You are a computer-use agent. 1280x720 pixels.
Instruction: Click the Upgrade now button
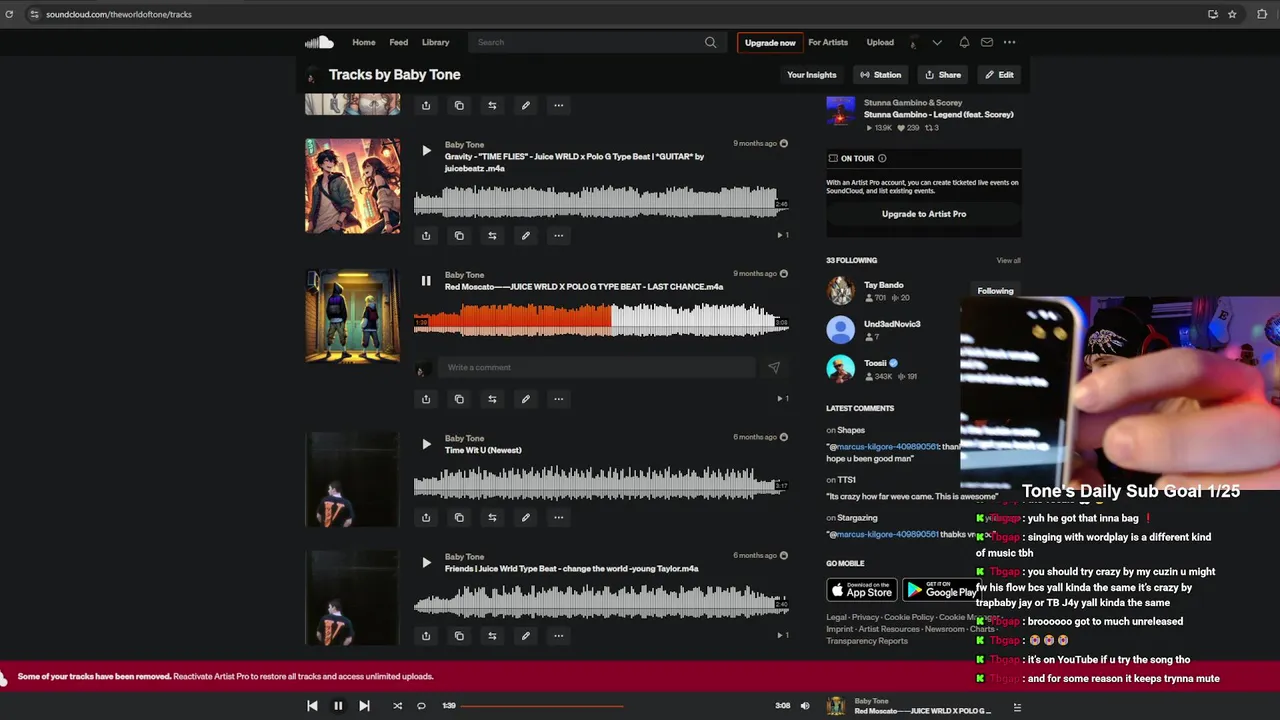pyautogui.click(x=770, y=42)
